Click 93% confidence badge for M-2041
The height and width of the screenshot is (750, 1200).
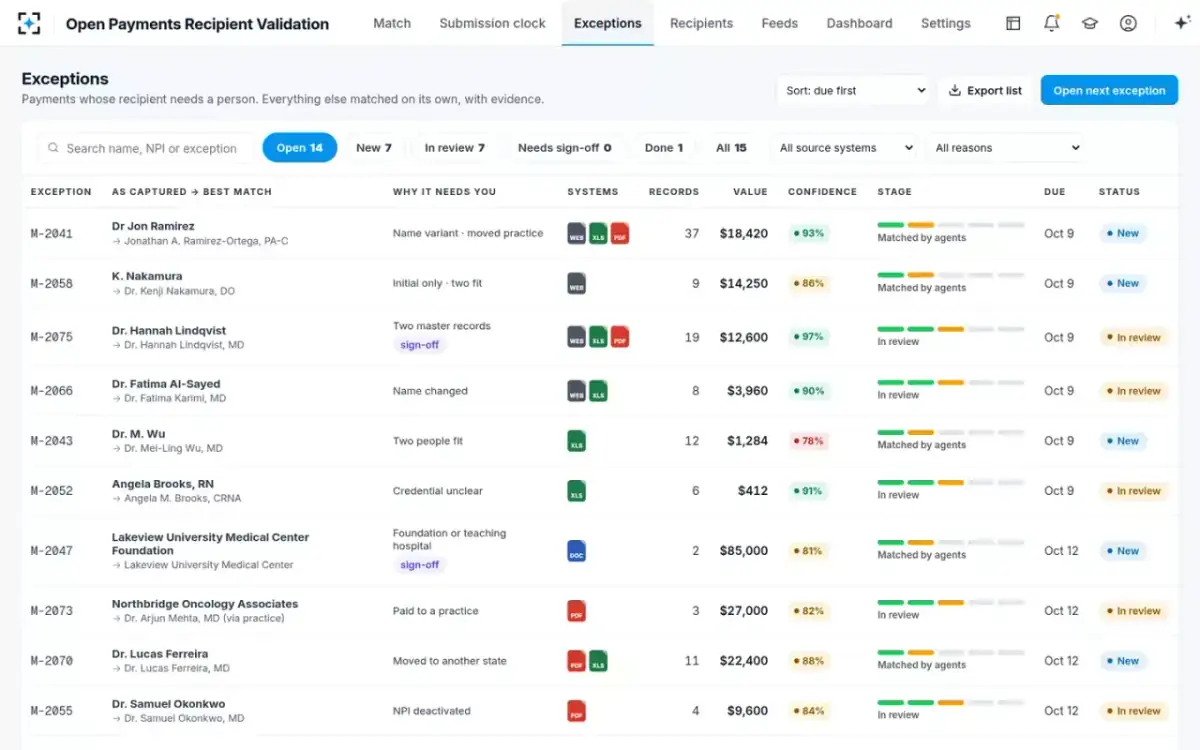point(809,233)
